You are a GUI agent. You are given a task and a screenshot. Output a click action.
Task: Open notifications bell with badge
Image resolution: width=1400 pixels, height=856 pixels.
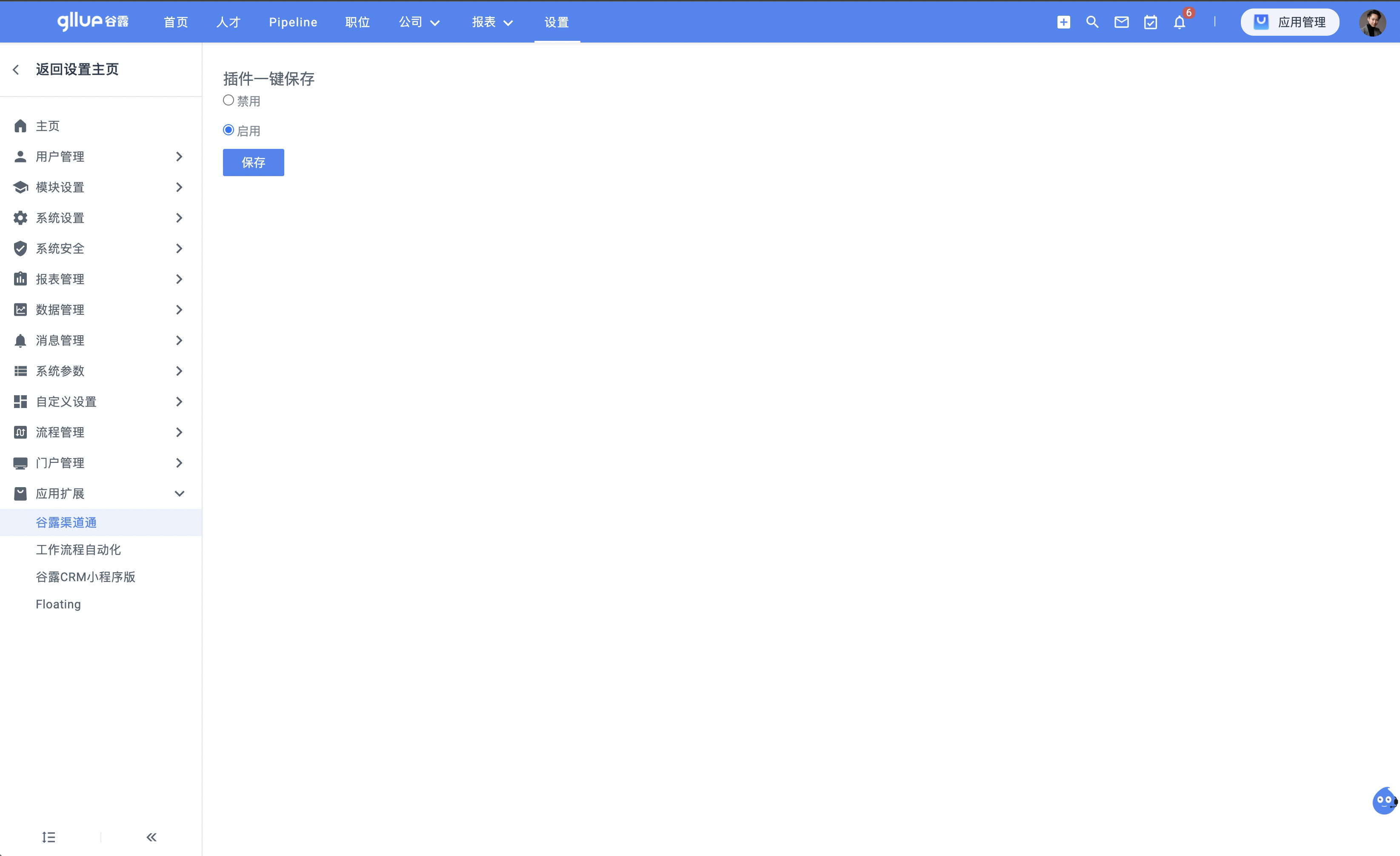coord(1180,22)
